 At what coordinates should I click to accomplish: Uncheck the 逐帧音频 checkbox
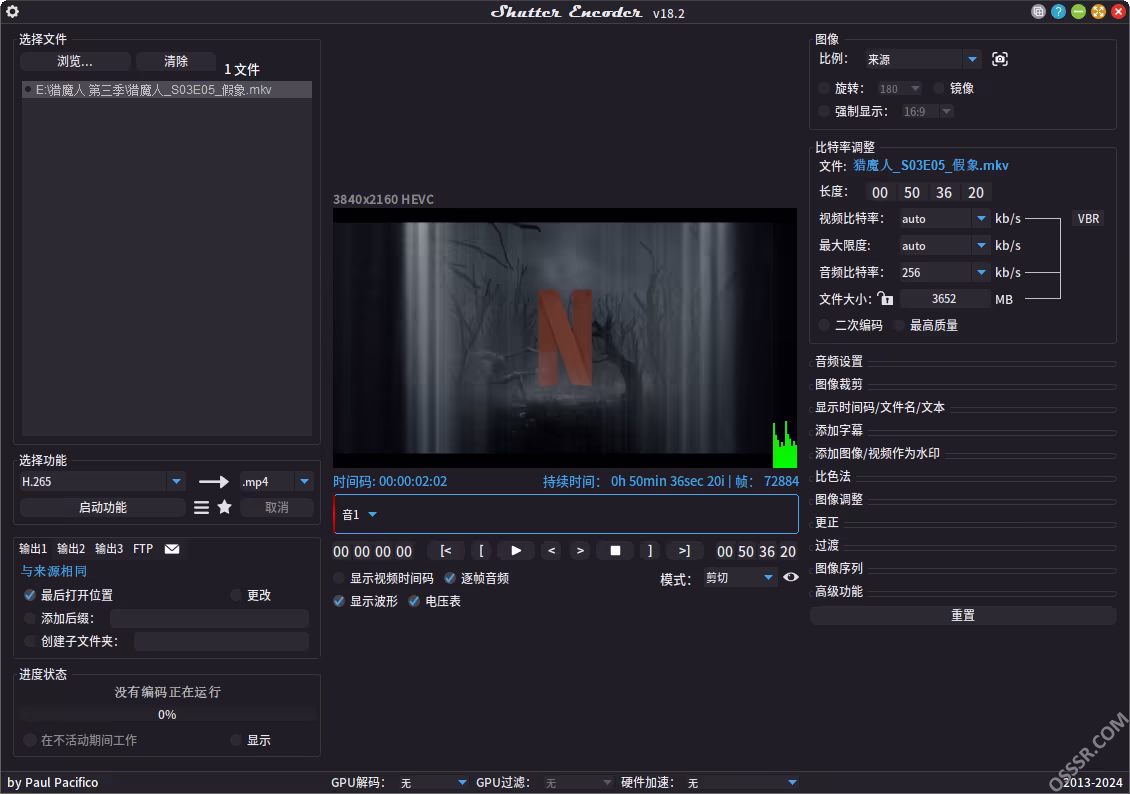pyautogui.click(x=450, y=578)
